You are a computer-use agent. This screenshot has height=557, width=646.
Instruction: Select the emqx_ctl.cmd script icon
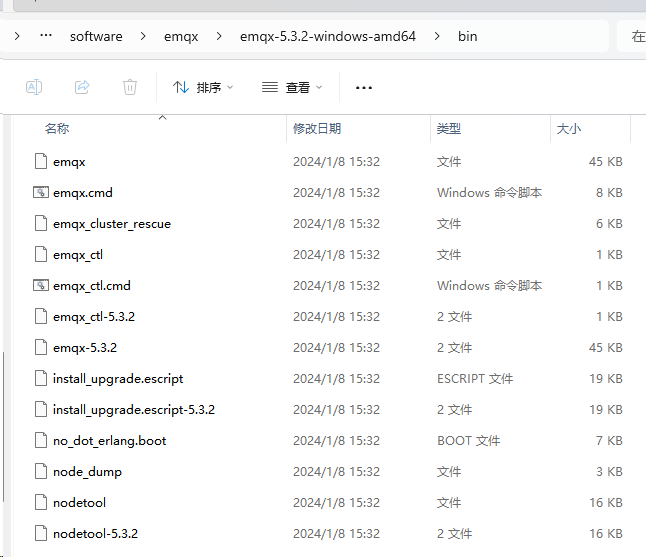(41, 285)
